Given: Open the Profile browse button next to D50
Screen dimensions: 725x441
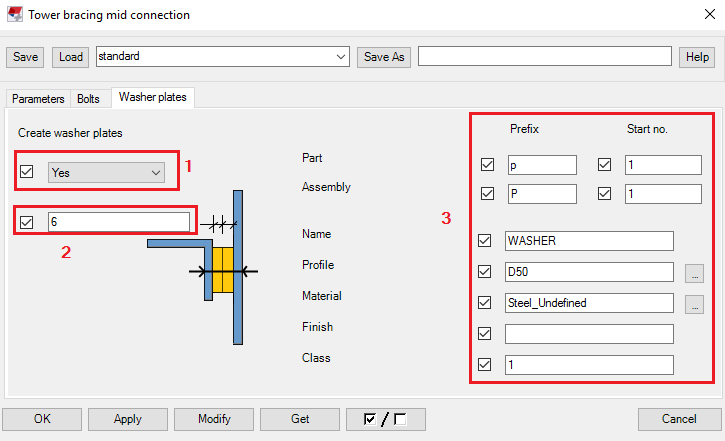Looking at the screenshot, I should click(x=695, y=272).
